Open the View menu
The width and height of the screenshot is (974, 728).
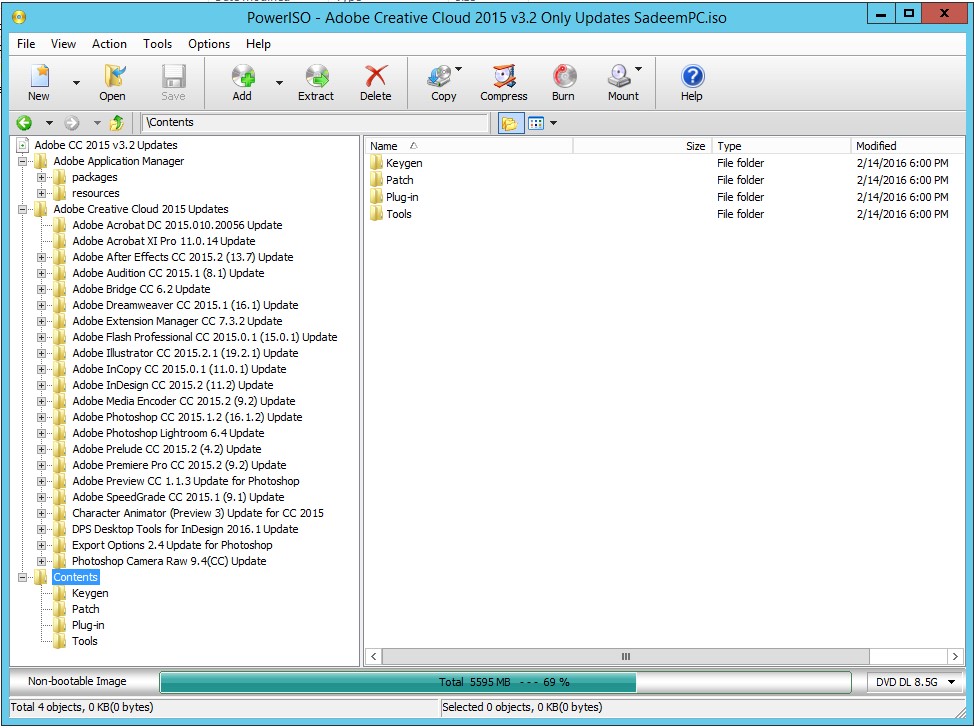coord(63,44)
